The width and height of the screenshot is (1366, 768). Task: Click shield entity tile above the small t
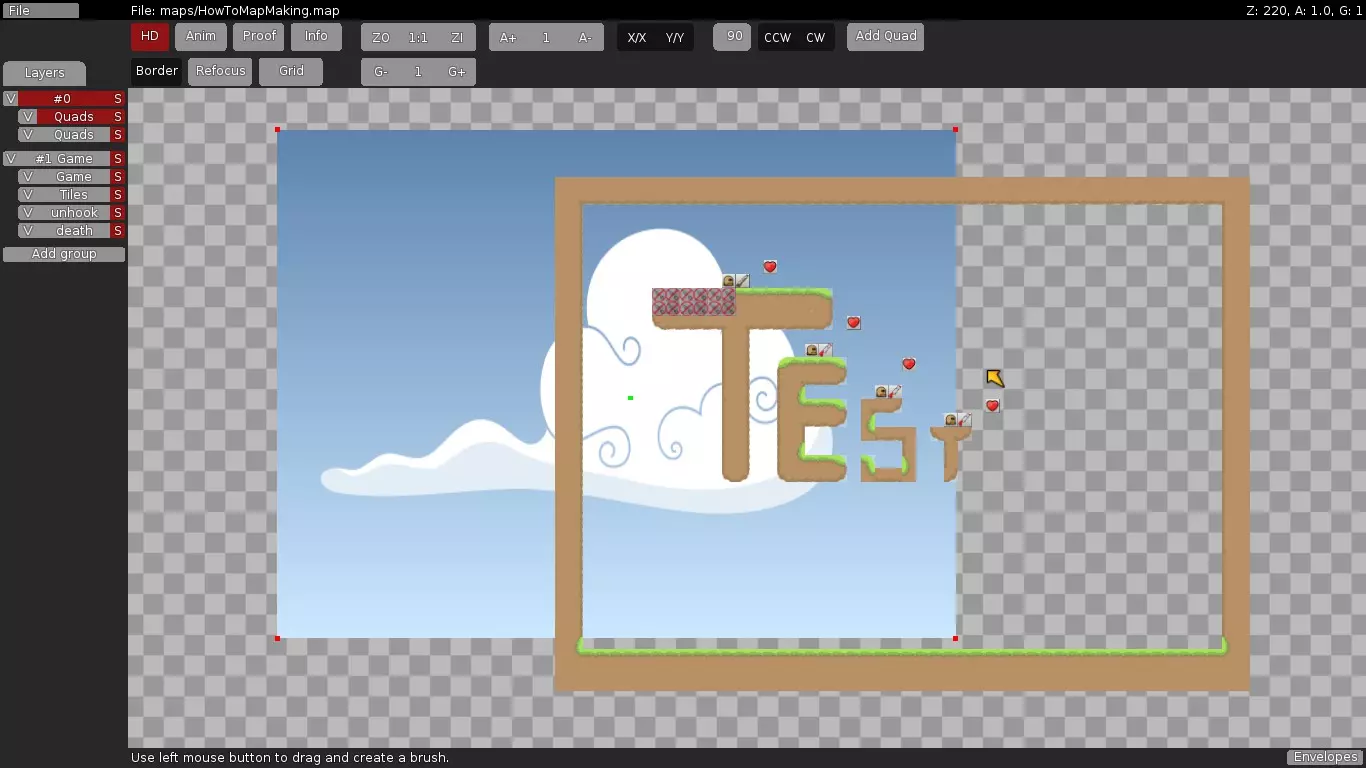tap(950, 419)
